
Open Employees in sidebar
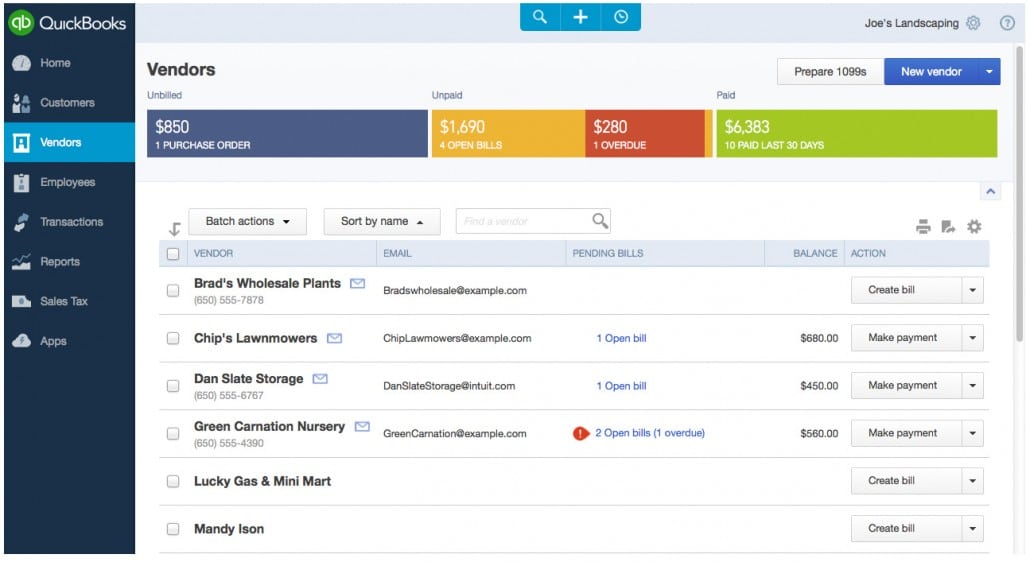point(69,183)
